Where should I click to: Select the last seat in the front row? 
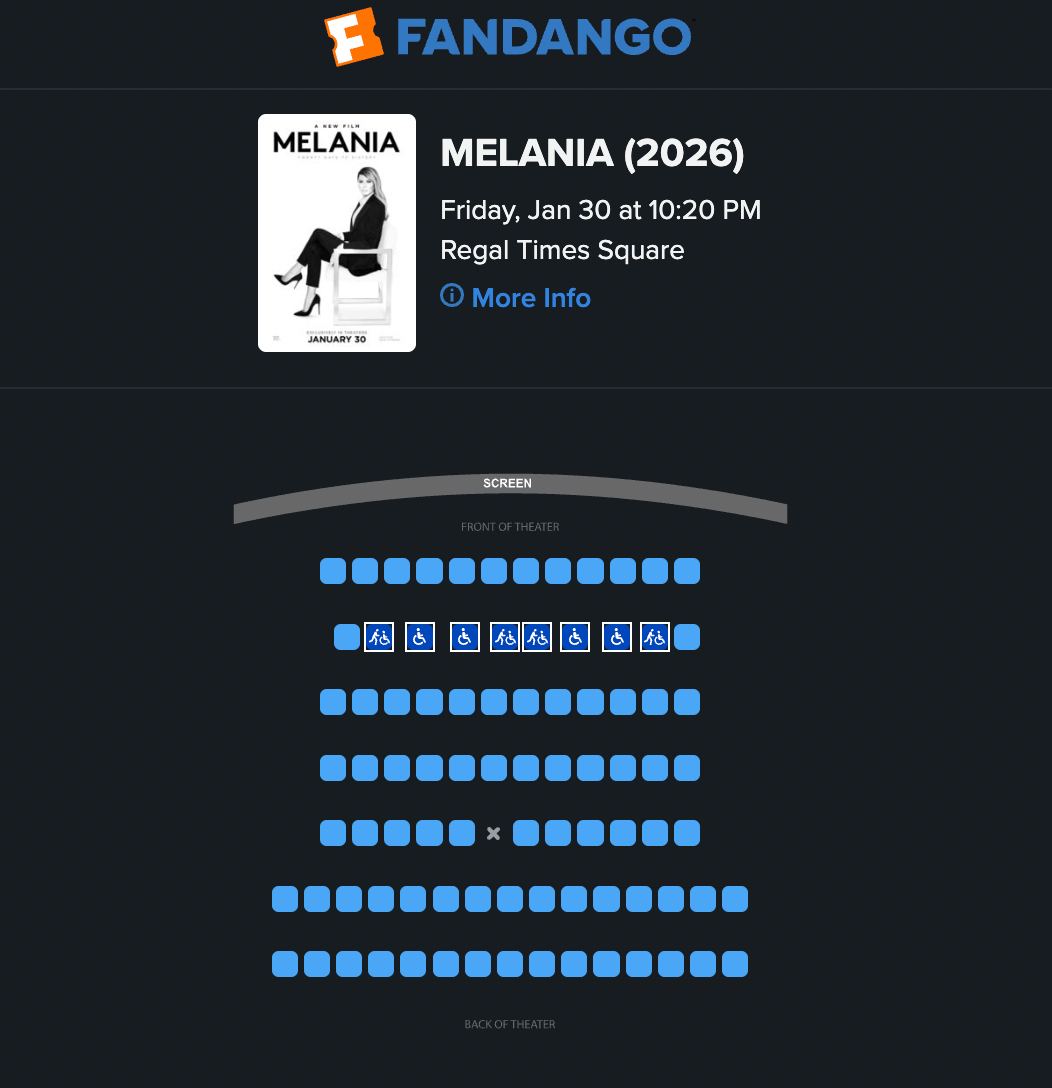(x=687, y=572)
